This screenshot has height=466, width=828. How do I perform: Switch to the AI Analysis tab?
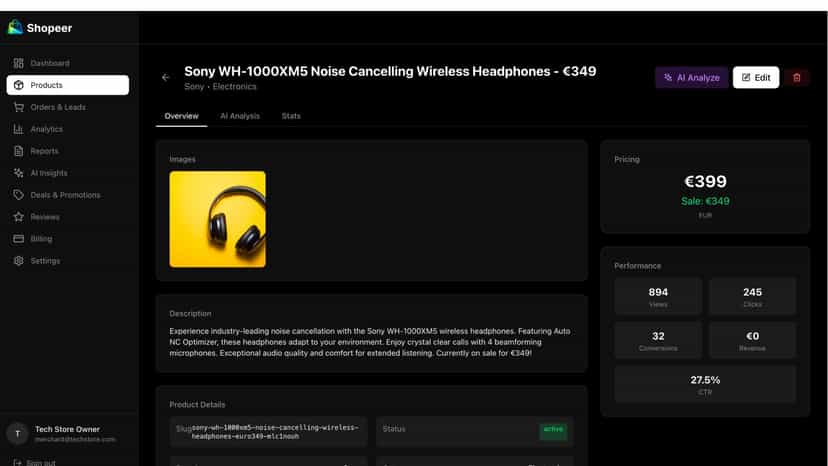click(x=240, y=116)
